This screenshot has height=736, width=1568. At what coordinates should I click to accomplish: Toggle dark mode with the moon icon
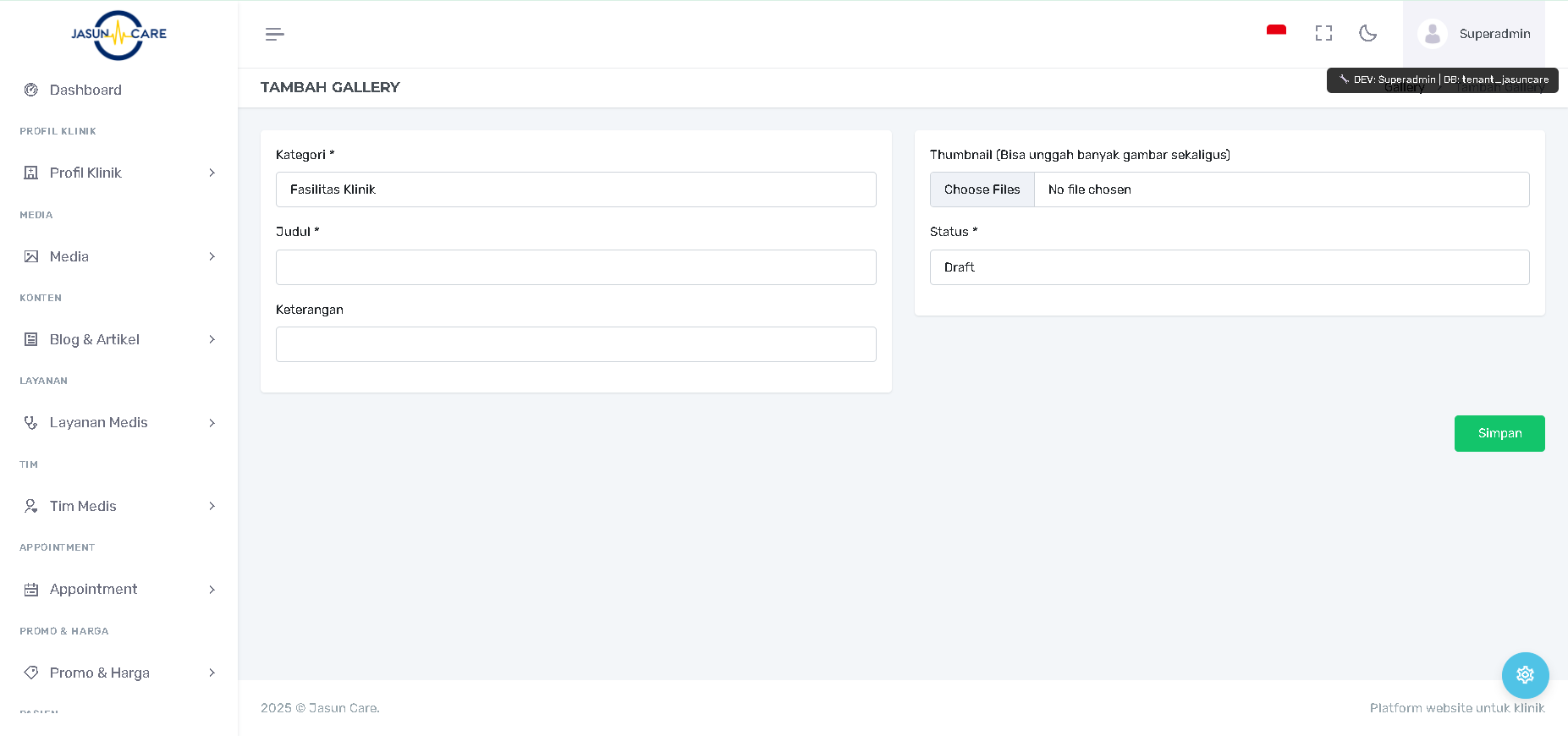coord(1367,33)
